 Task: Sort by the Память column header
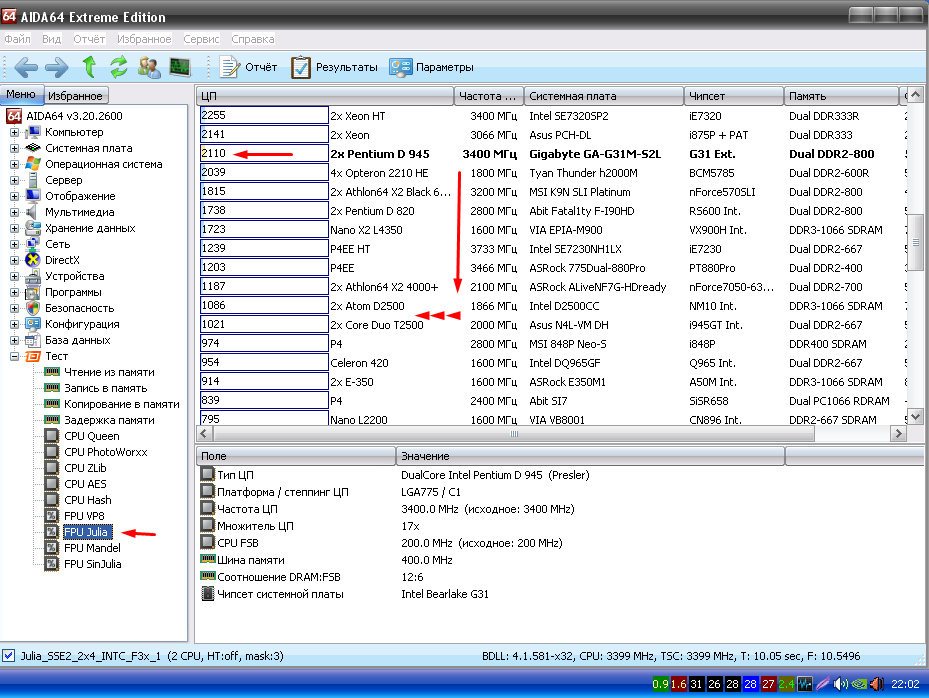(841, 96)
